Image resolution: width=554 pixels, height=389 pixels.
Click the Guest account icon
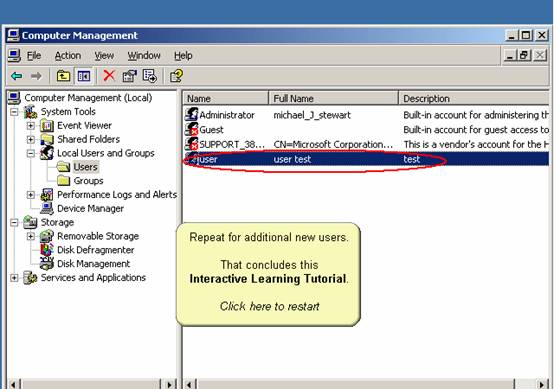coord(192,129)
